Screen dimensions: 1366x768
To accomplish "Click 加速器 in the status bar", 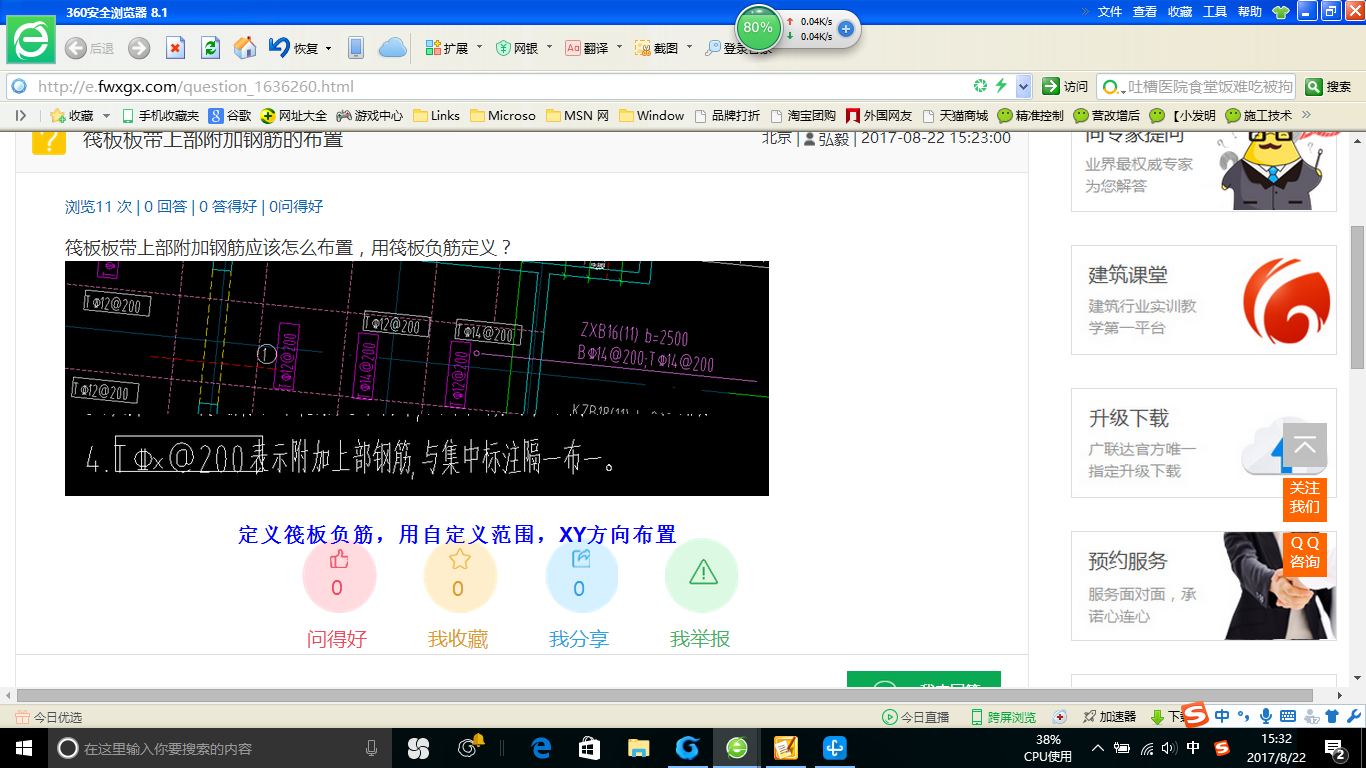I will click(x=1108, y=717).
